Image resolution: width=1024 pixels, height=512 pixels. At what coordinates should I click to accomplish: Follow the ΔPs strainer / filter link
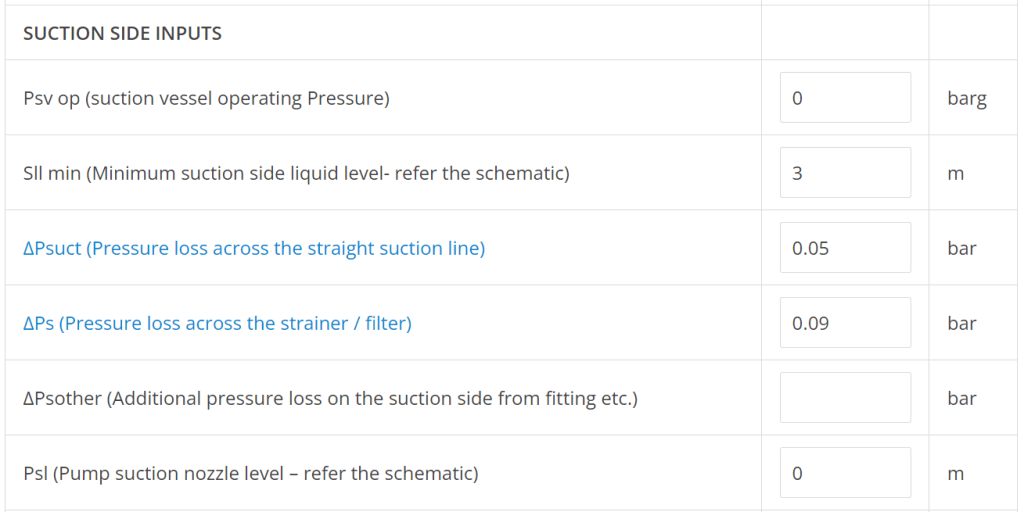coord(217,324)
